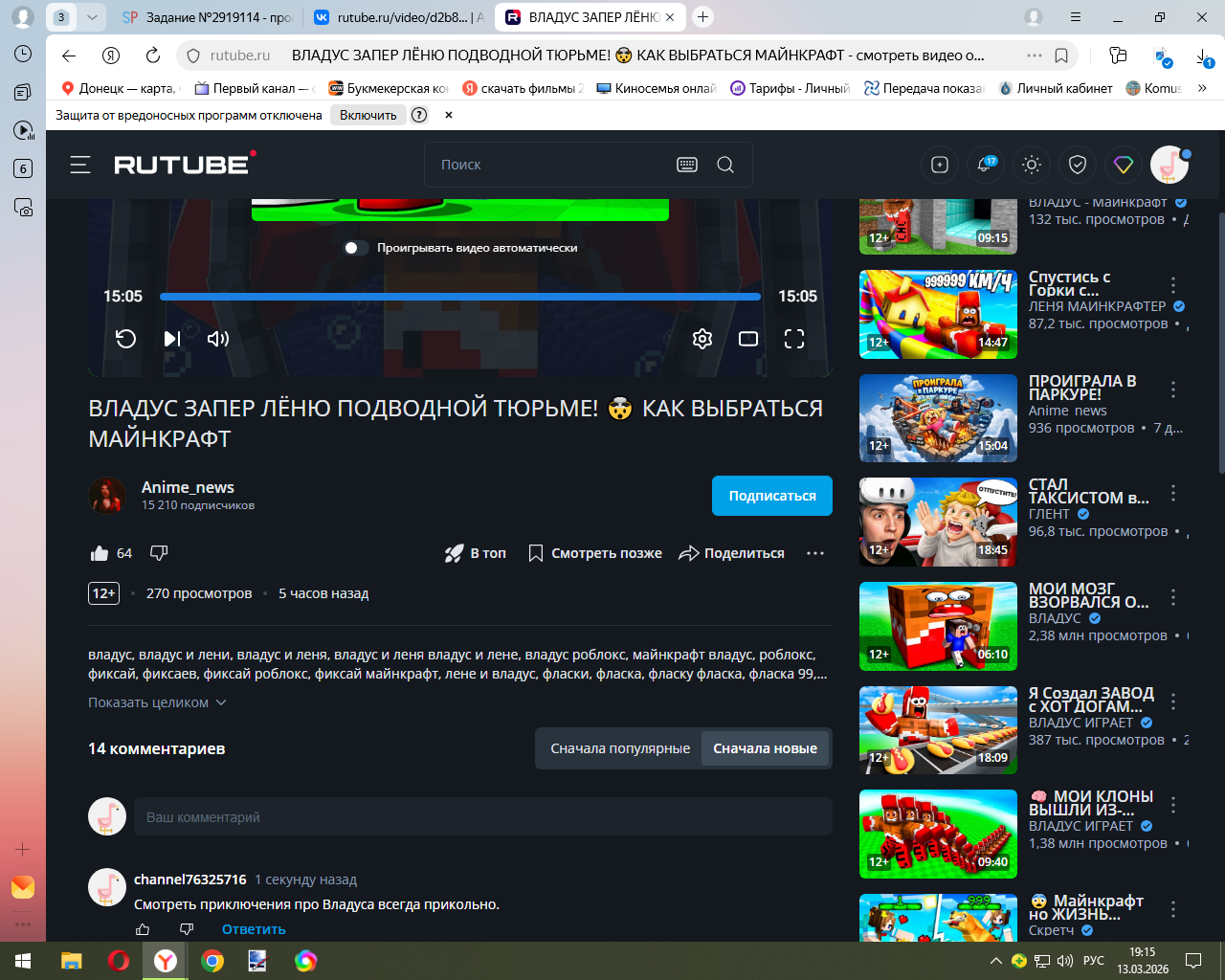Viewport: 1225px width, 980px height.
Task: Open Opera browser from taskbar
Action: (119, 961)
